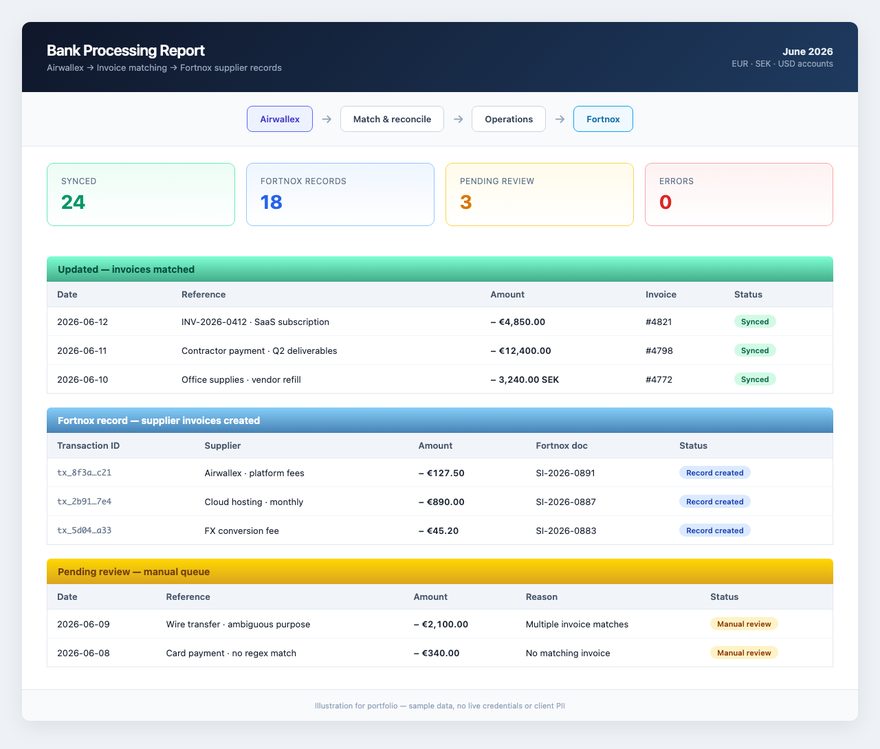Select transaction tx_5d04…a33
Image resolution: width=880 pixels, height=749 pixels.
coord(84,530)
